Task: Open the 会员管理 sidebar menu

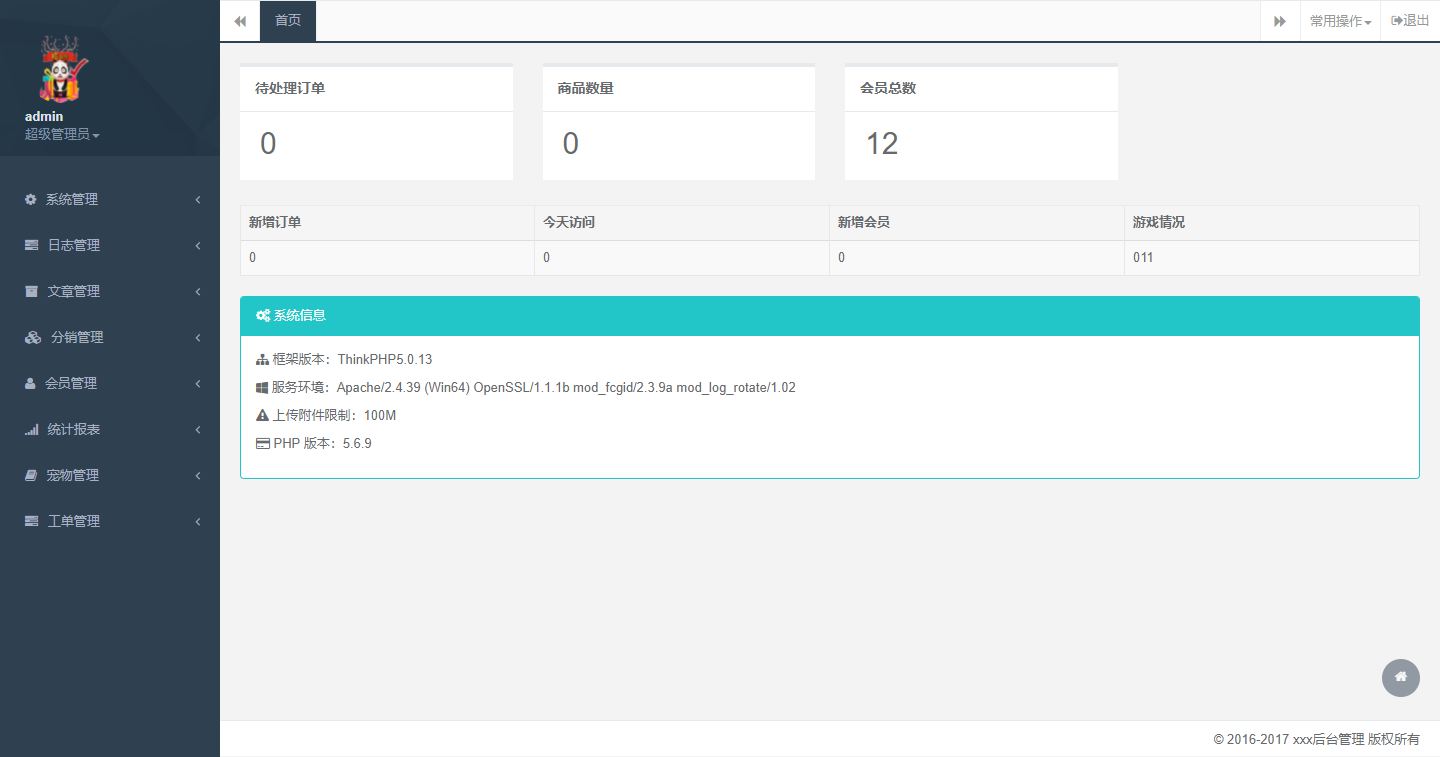Action: click(x=72, y=383)
